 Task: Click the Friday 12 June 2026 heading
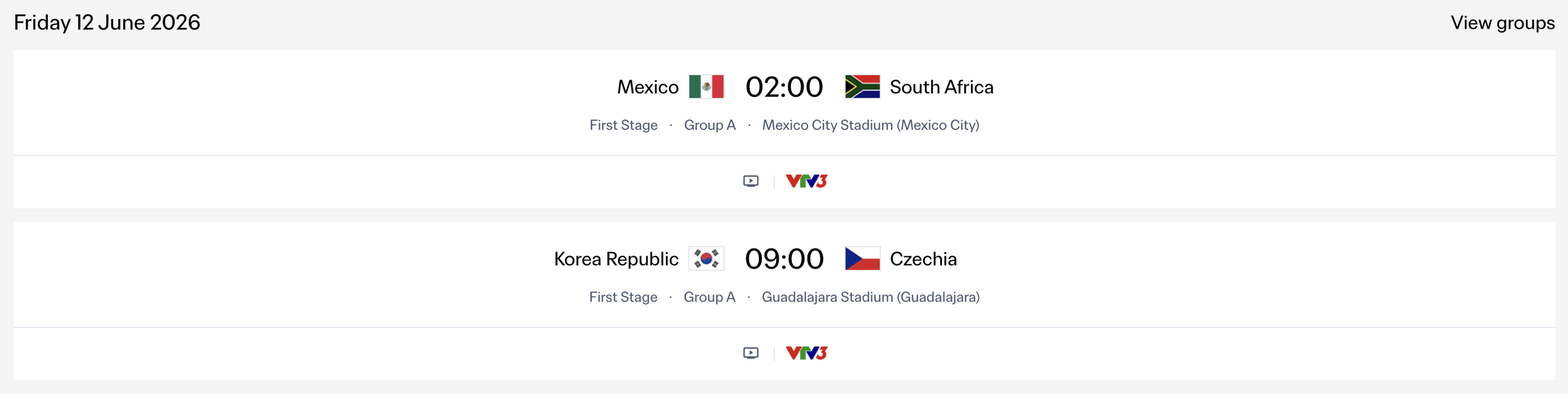pos(107,23)
